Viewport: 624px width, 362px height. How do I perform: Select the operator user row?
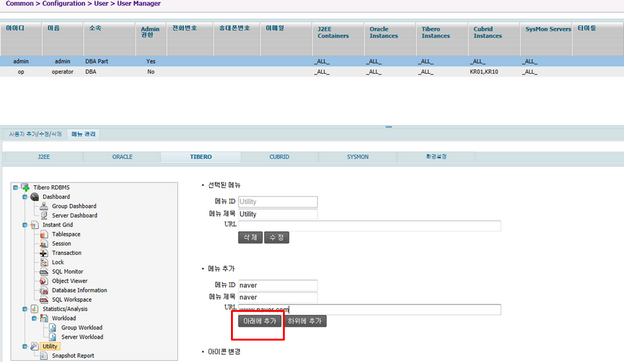(312, 72)
